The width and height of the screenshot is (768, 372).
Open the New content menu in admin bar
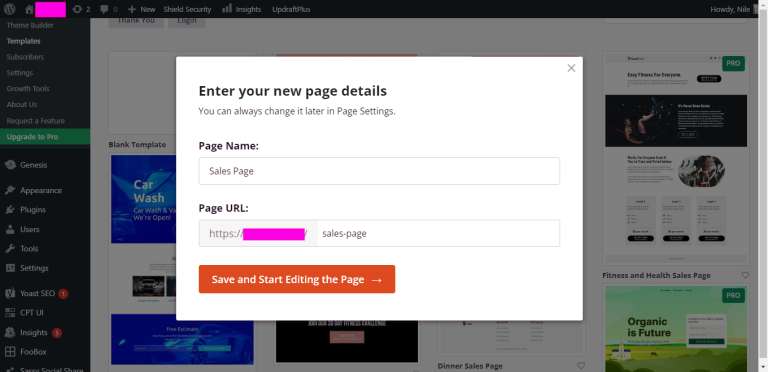(x=141, y=9)
